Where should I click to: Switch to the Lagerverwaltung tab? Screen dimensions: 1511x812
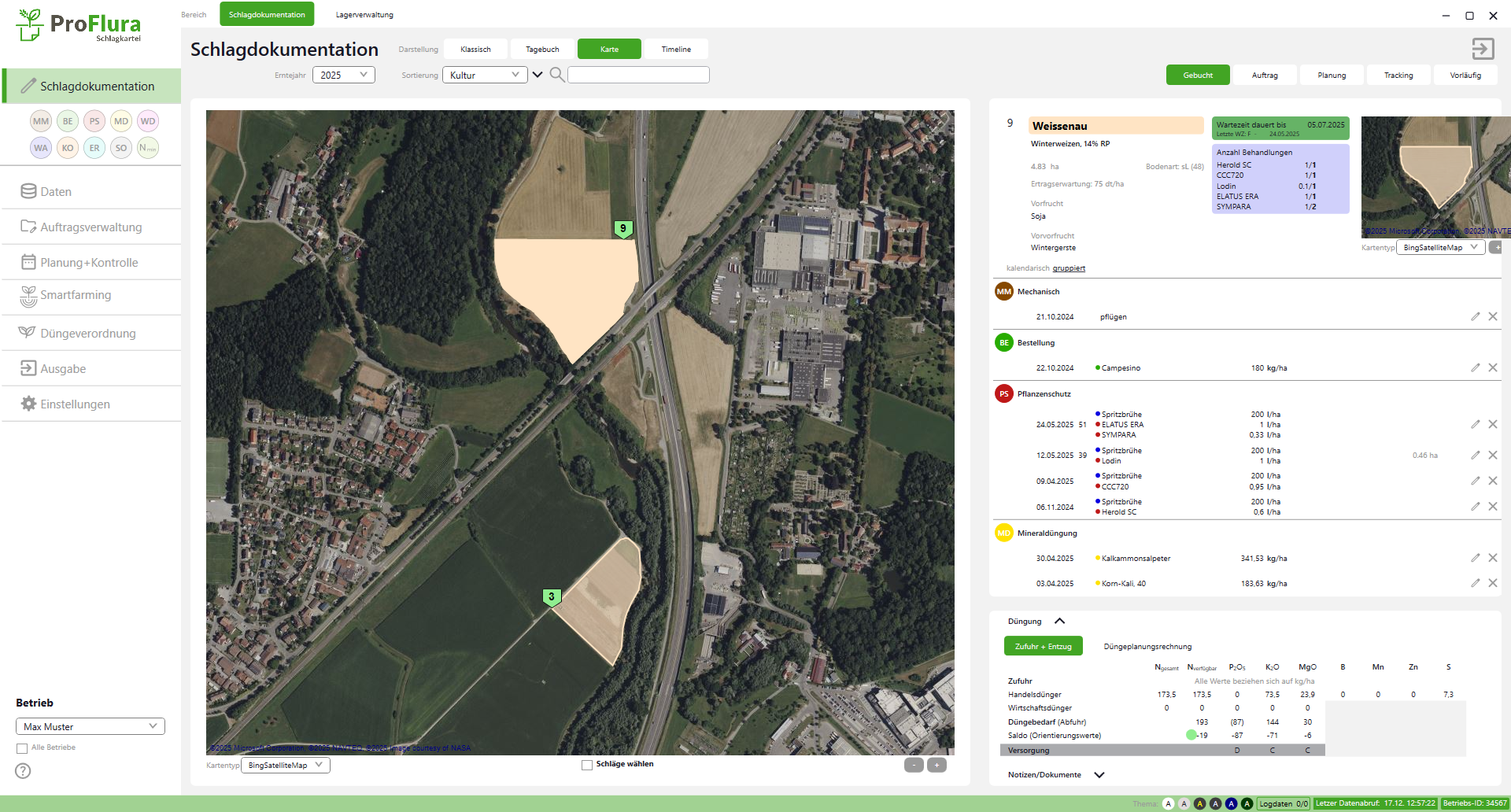364,15
